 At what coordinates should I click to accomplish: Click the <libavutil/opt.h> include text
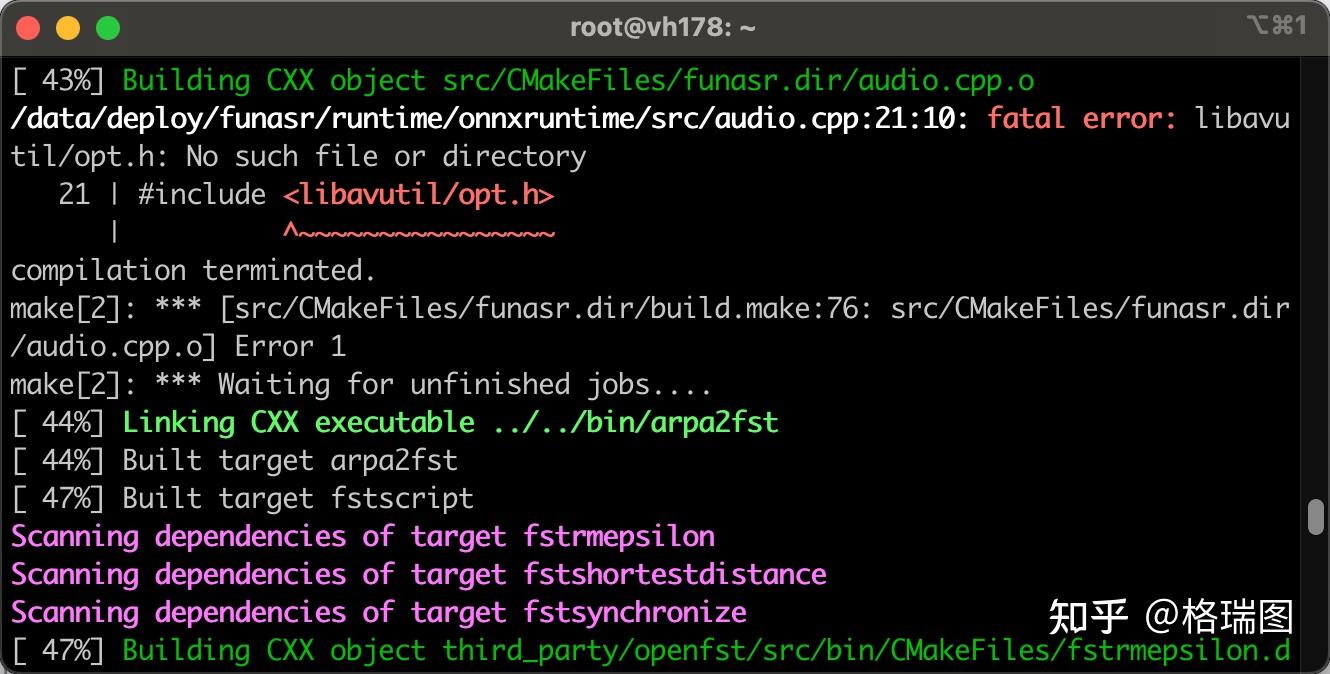pyautogui.click(x=418, y=194)
